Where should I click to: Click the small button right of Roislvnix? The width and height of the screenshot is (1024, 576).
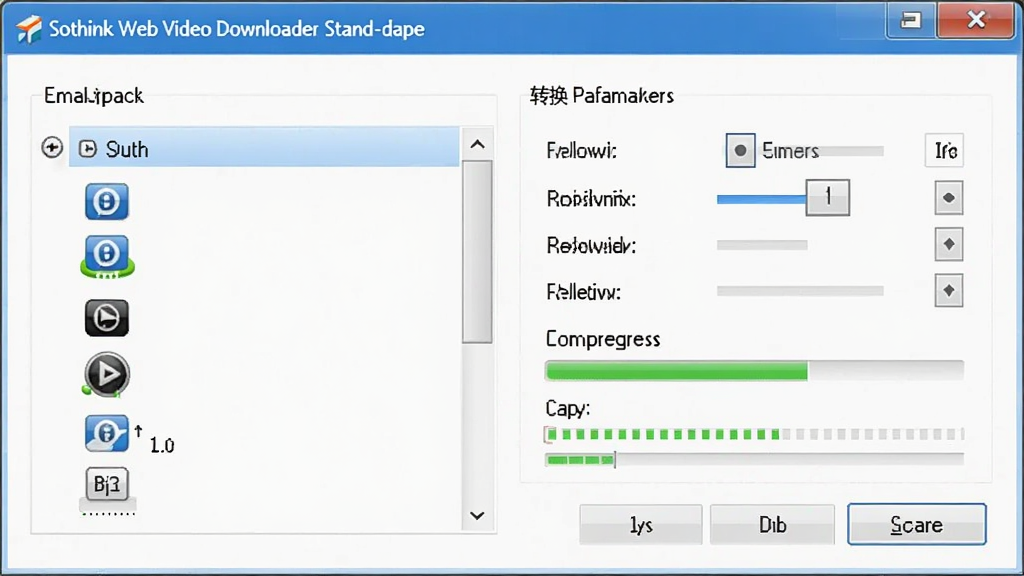[x=949, y=198]
